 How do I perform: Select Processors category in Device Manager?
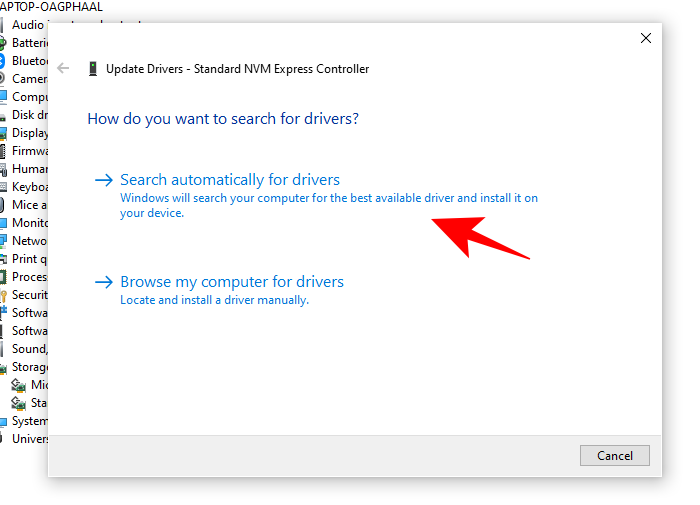pyautogui.click(x=30, y=277)
